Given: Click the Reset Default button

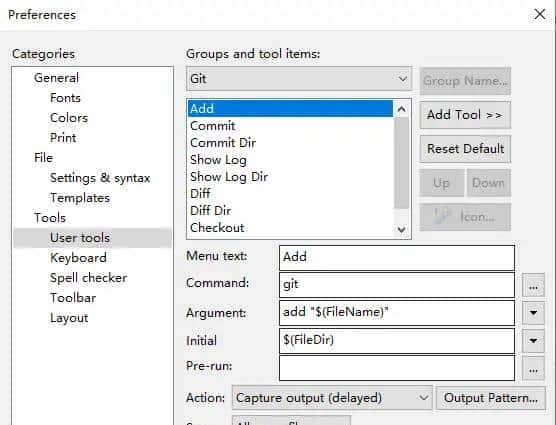Looking at the screenshot, I should [465, 149].
